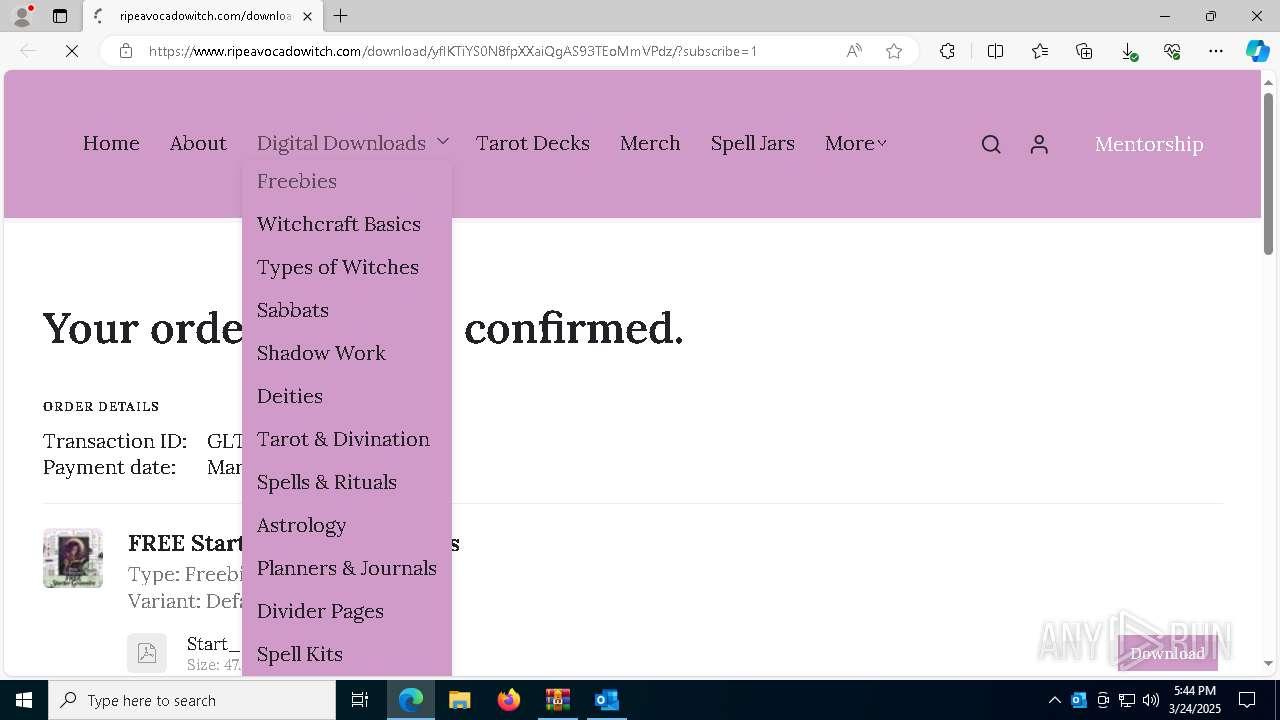Close the ripeavocadowitch.com browser tab
The image size is (1280, 720).
tap(307, 16)
